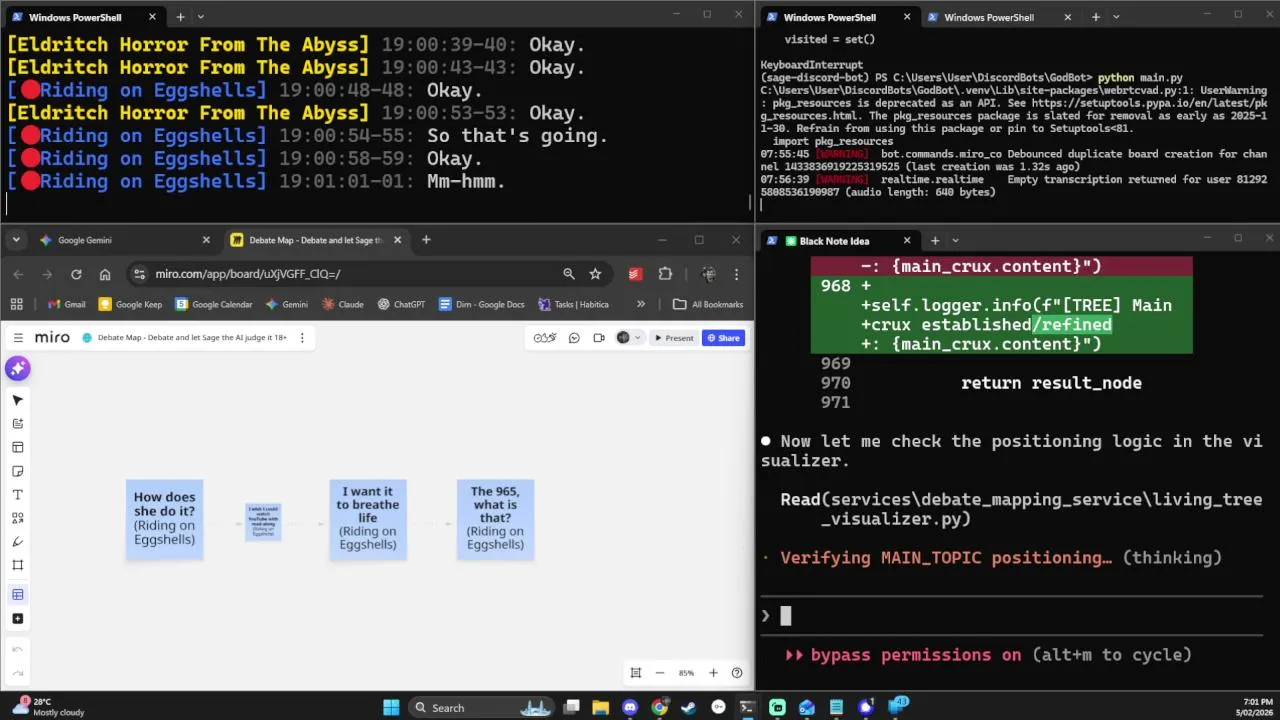Select the Black Note Idea terminal tab

[x=840, y=240]
